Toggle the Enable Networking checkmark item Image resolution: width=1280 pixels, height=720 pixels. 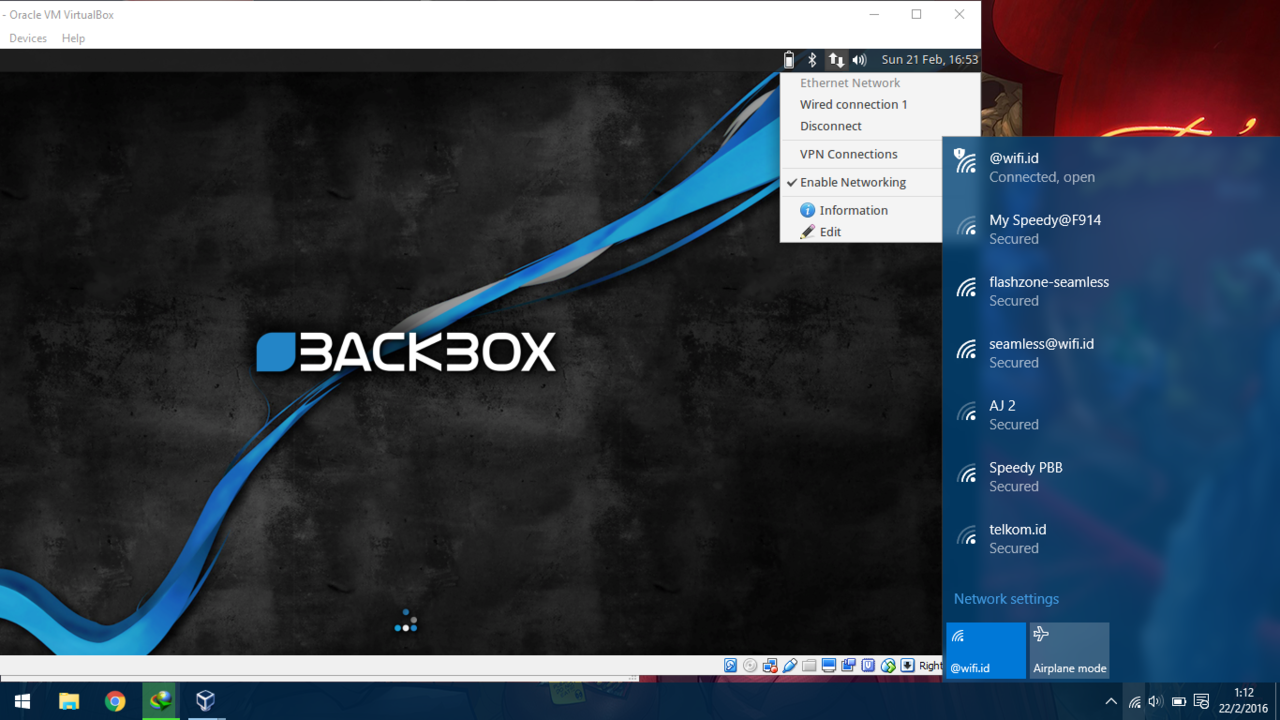(861, 182)
